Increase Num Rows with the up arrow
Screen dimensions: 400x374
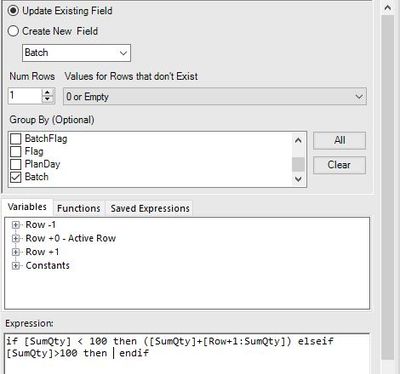[x=48, y=92]
